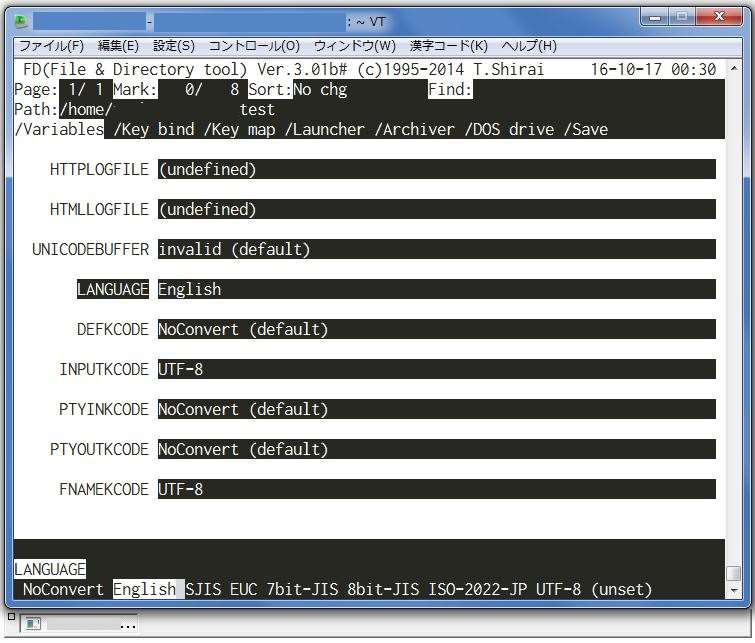Screen dimensions: 755x643
Task: Click the taskbar window icon below
Action: click(x=33, y=624)
